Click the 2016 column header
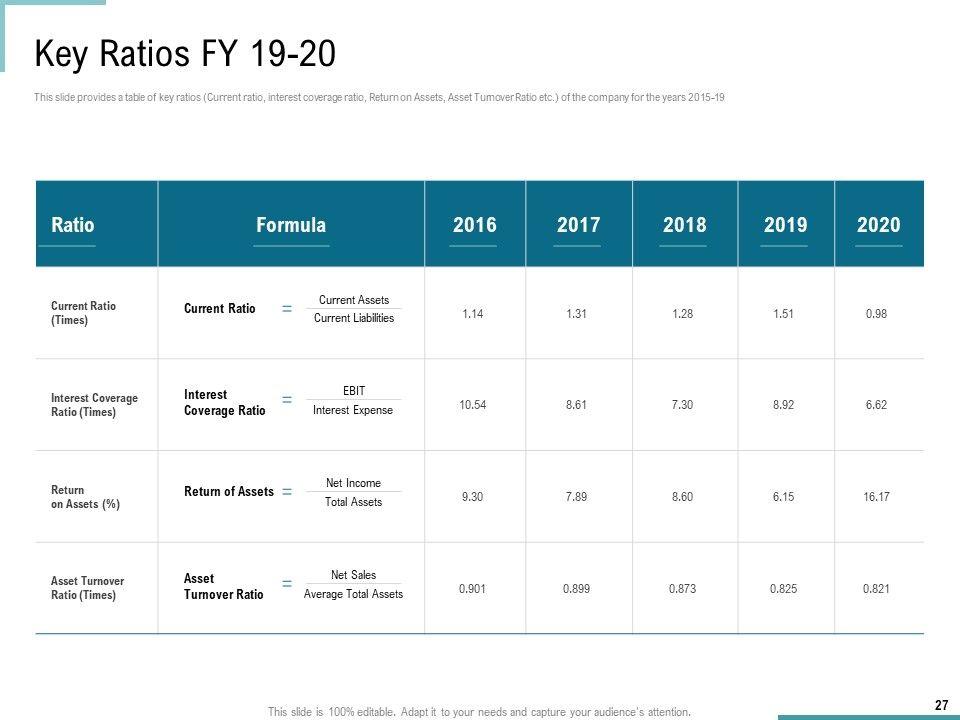The height and width of the screenshot is (720, 960). 474,225
